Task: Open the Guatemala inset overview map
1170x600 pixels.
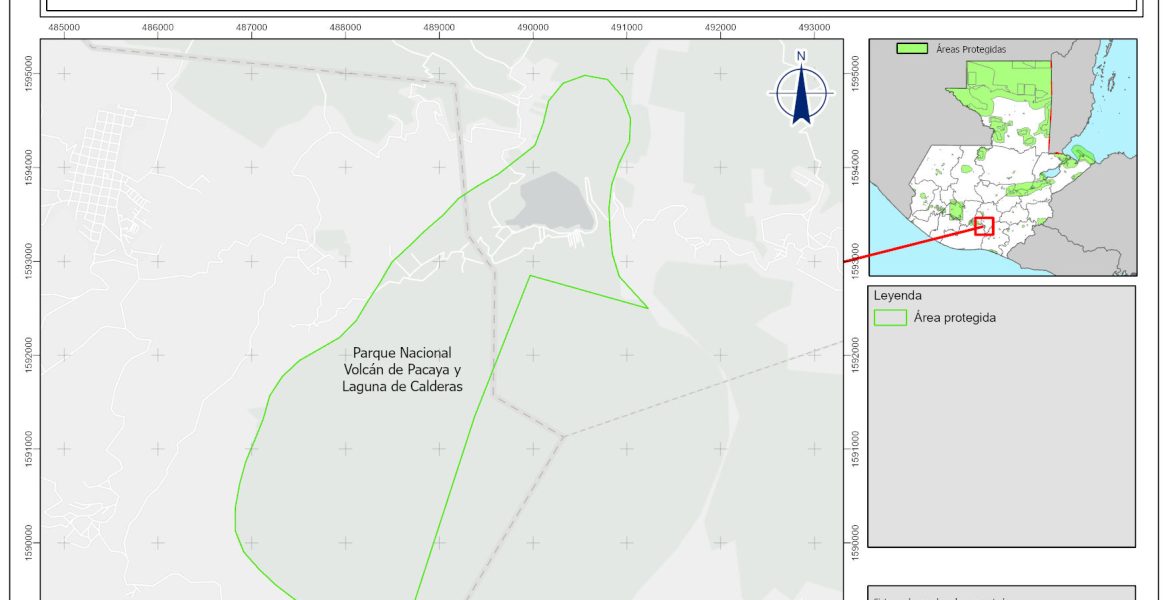Action: (x=1002, y=157)
